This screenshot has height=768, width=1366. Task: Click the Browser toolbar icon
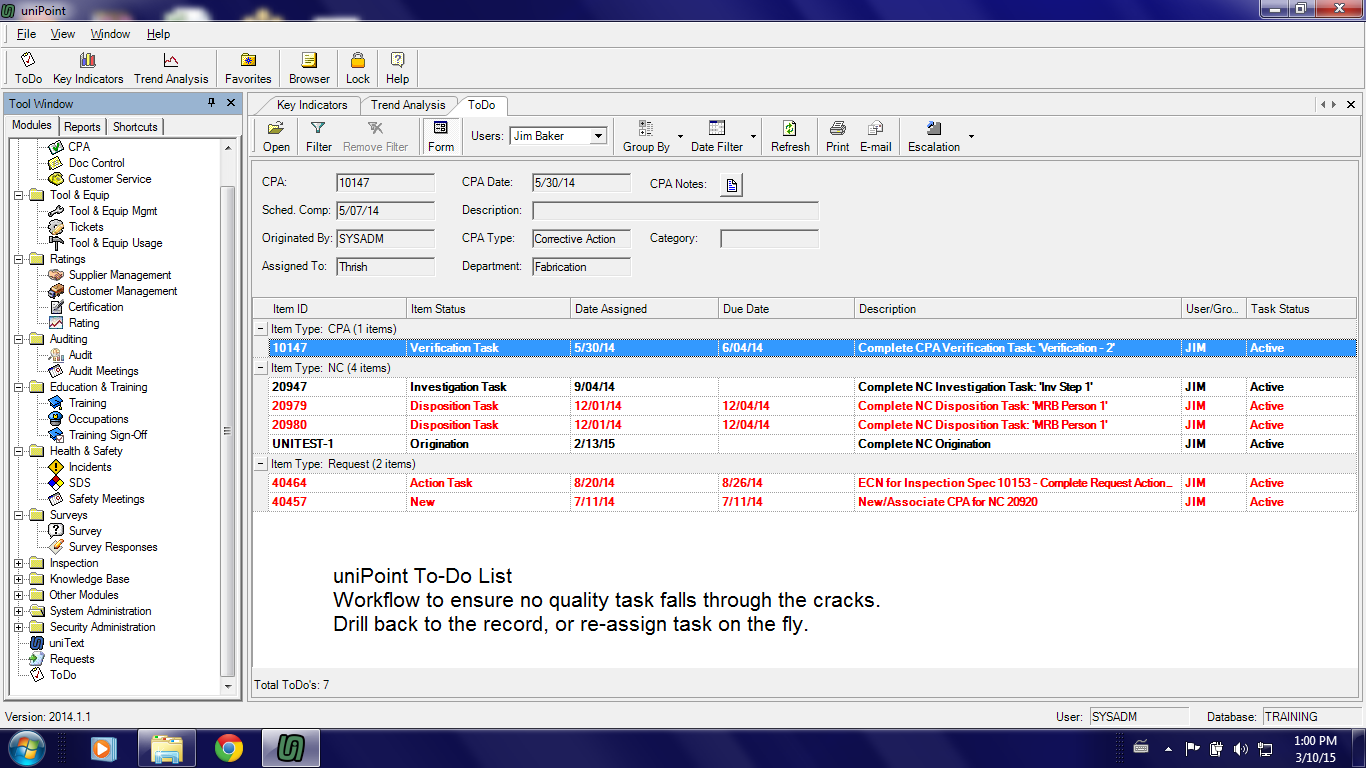[x=309, y=68]
